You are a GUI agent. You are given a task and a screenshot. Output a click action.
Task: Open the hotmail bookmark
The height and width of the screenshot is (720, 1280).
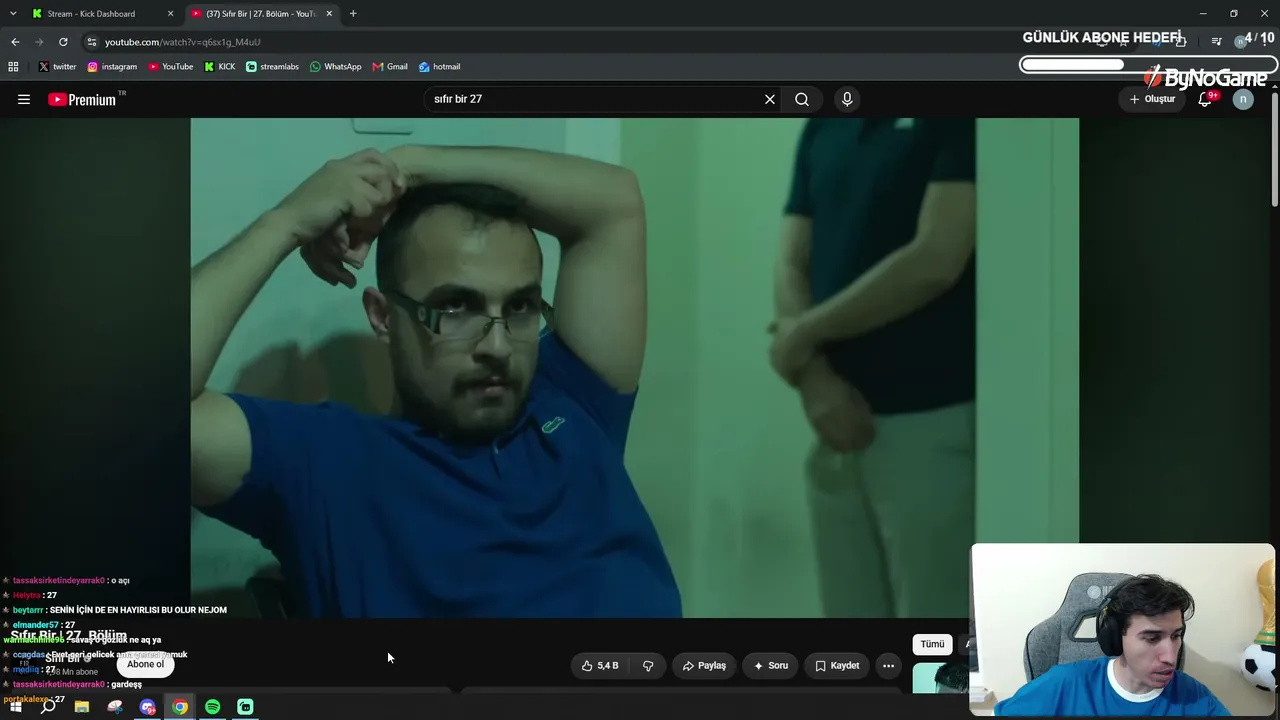click(x=440, y=67)
